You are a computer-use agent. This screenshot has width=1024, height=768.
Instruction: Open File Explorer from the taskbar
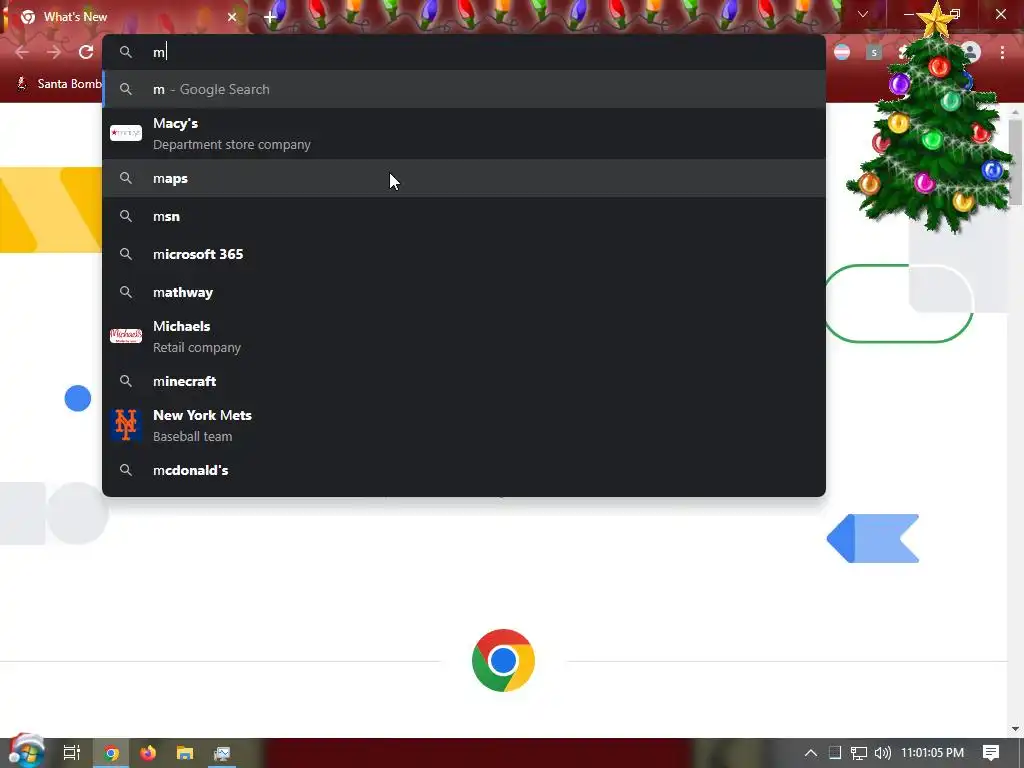click(x=185, y=753)
